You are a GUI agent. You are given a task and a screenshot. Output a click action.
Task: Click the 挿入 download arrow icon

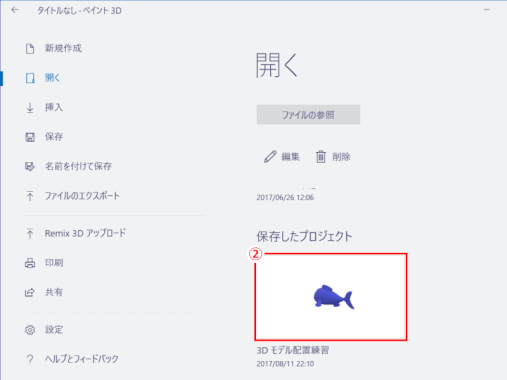click(x=30, y=108)
